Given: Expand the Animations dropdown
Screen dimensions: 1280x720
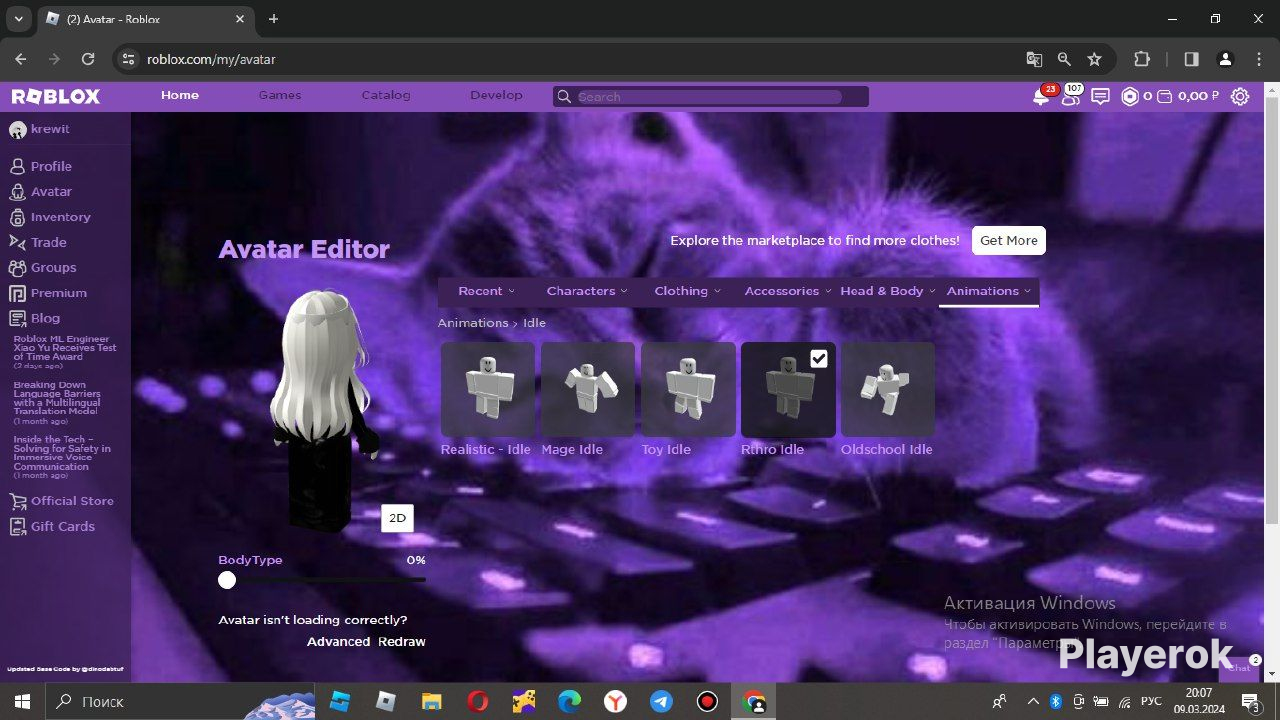Looking at the screenshot, I should click(989, 291).
